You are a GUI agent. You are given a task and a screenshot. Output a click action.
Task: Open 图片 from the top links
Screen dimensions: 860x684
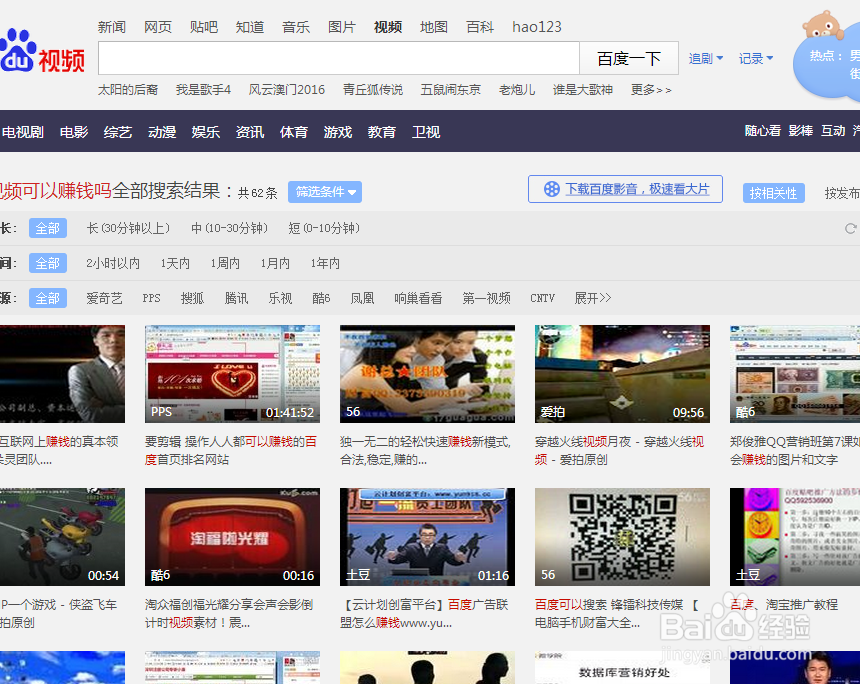click(342, 27)
